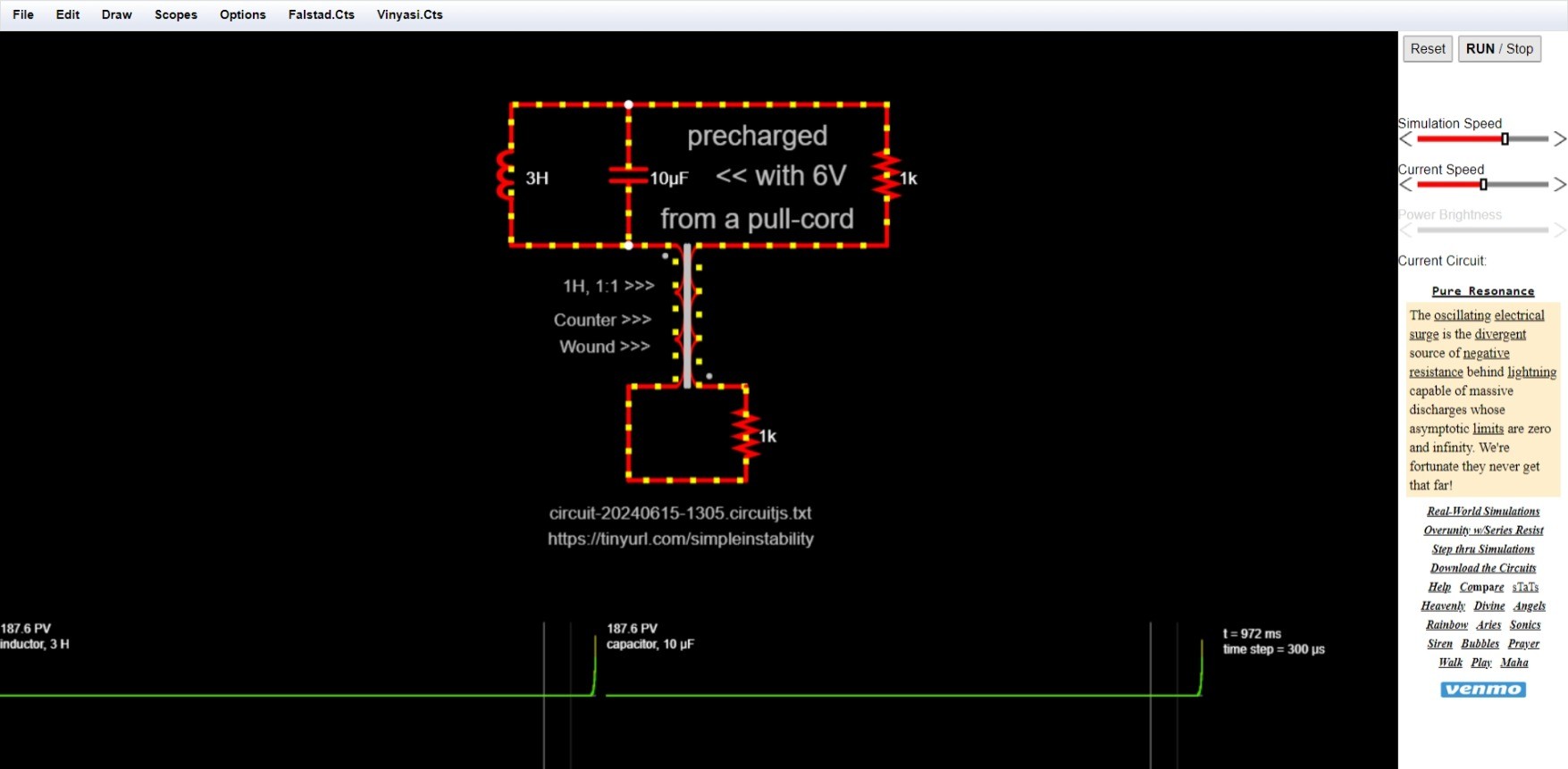The width and height of the screenshot is (1568, 769).
Task: Select the top 1k resistor
Action: [886, 175]
